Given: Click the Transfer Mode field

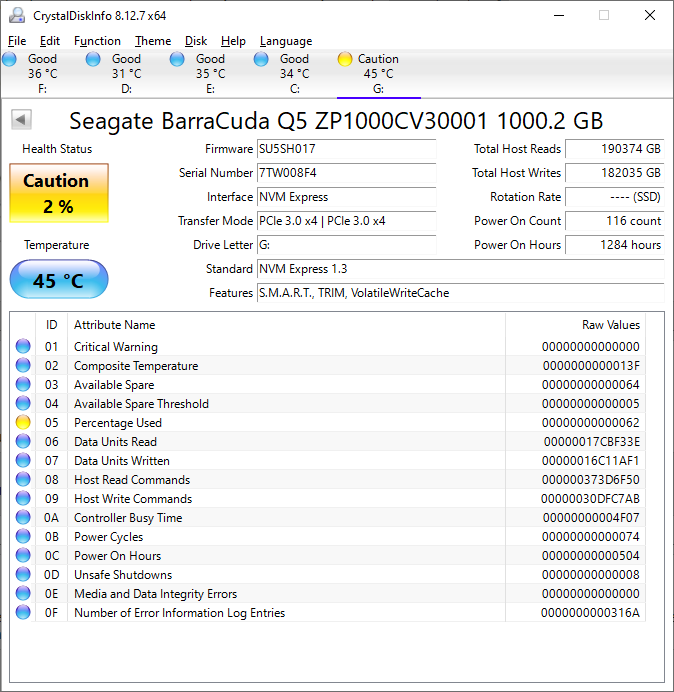Looking at the screenshot, I should tap(346, 221).
